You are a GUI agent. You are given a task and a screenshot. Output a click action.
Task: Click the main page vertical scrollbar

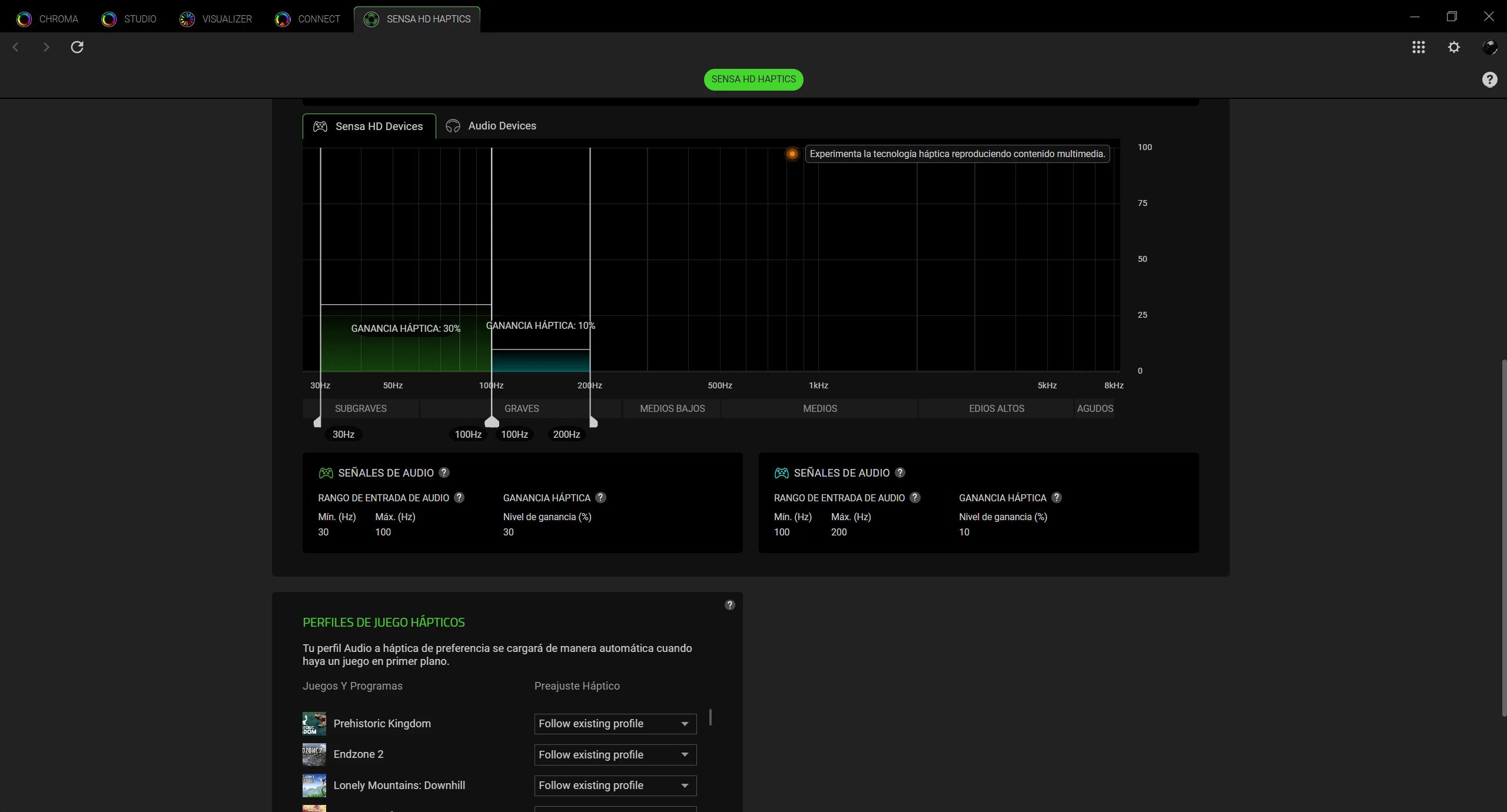coord(1503,538)
